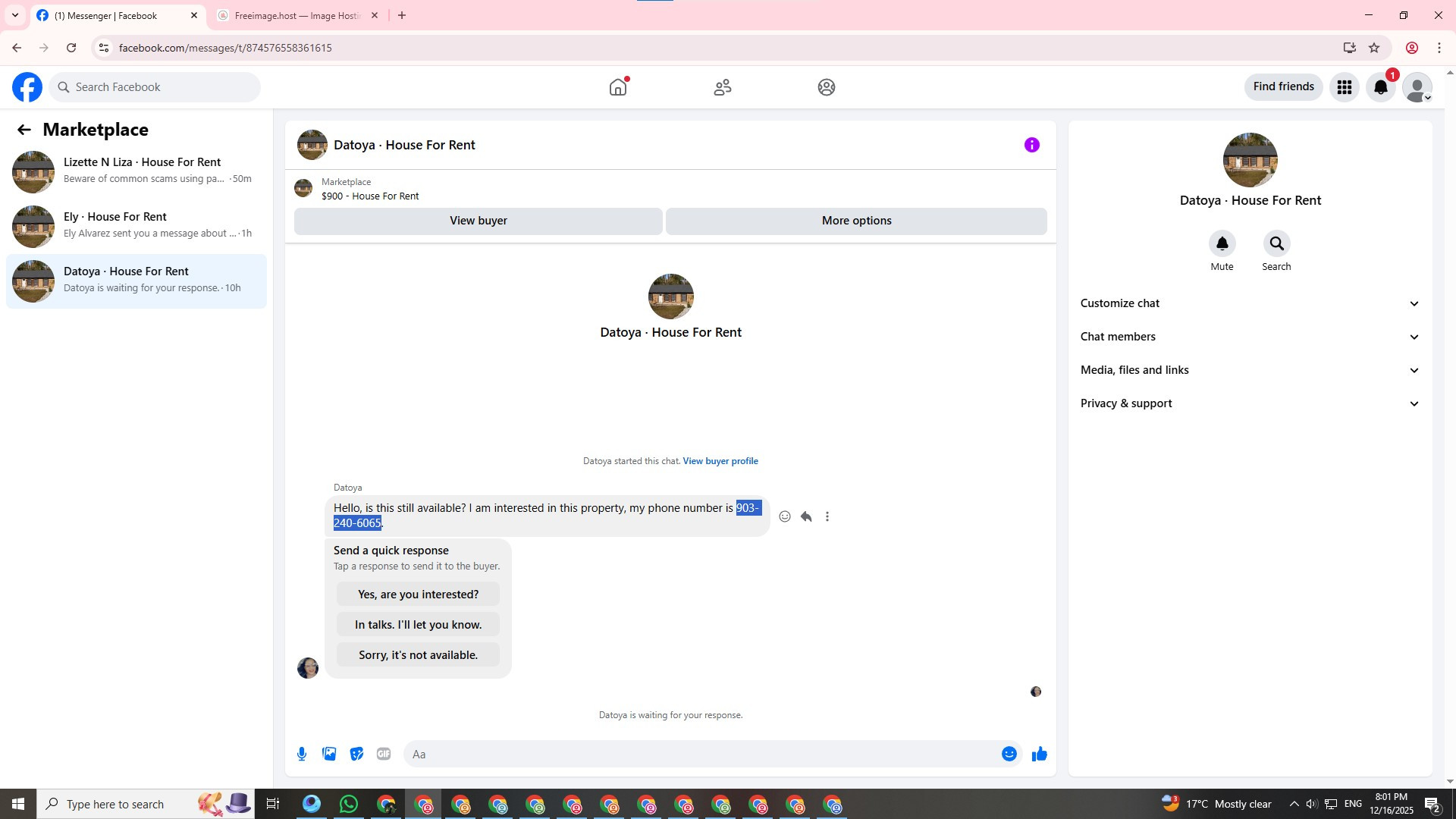Open the emoji picker in message box
This screenshot has width=1456, height=819.
(1009, 754)
